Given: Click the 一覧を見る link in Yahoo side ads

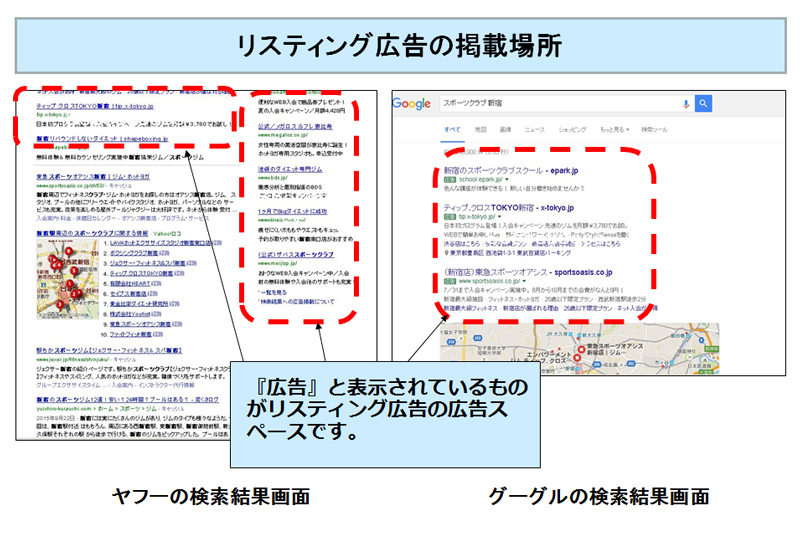Looking at the screenshot, I should [x=273, y=293].
